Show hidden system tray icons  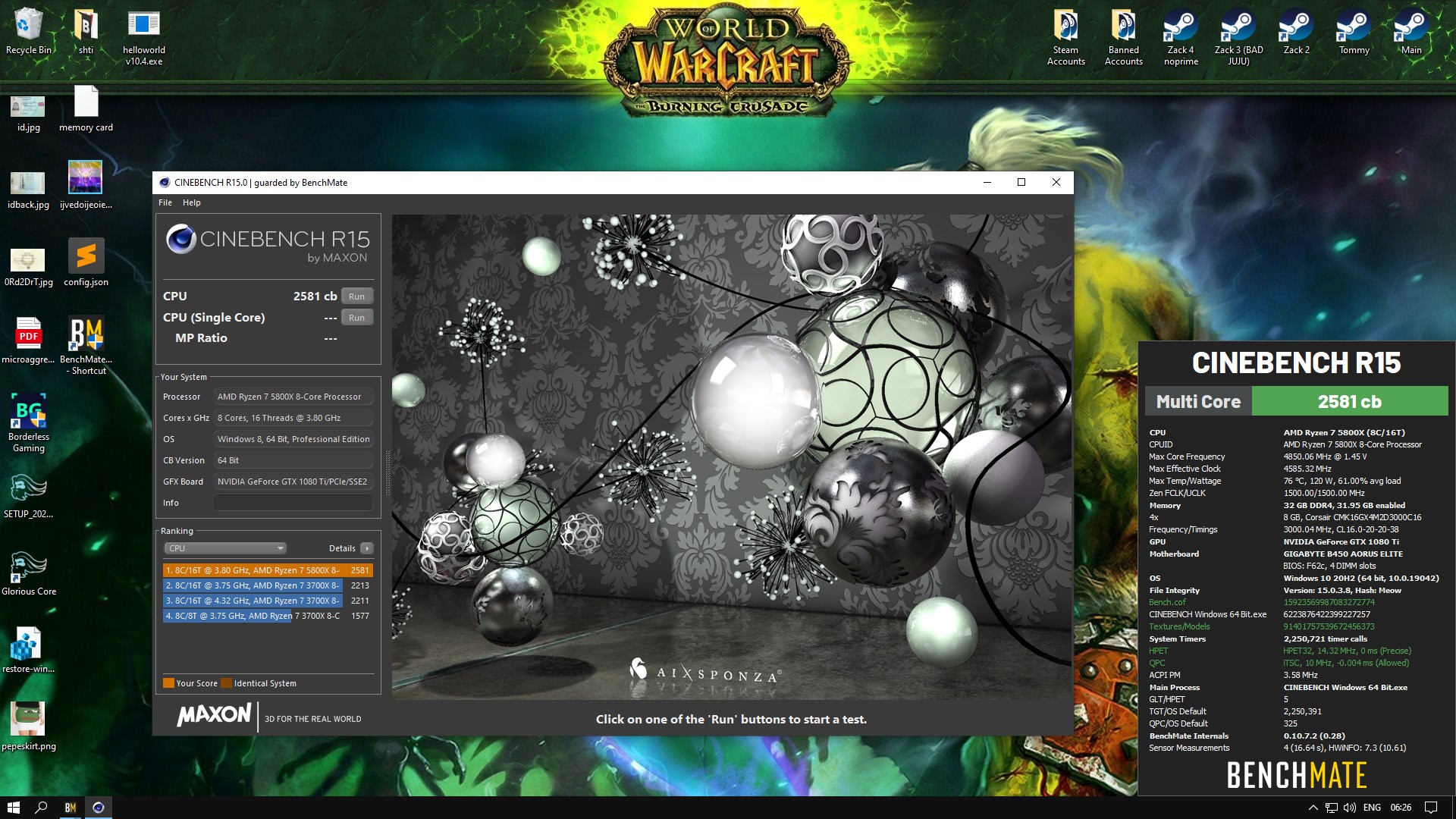(x=1313, y=808)
